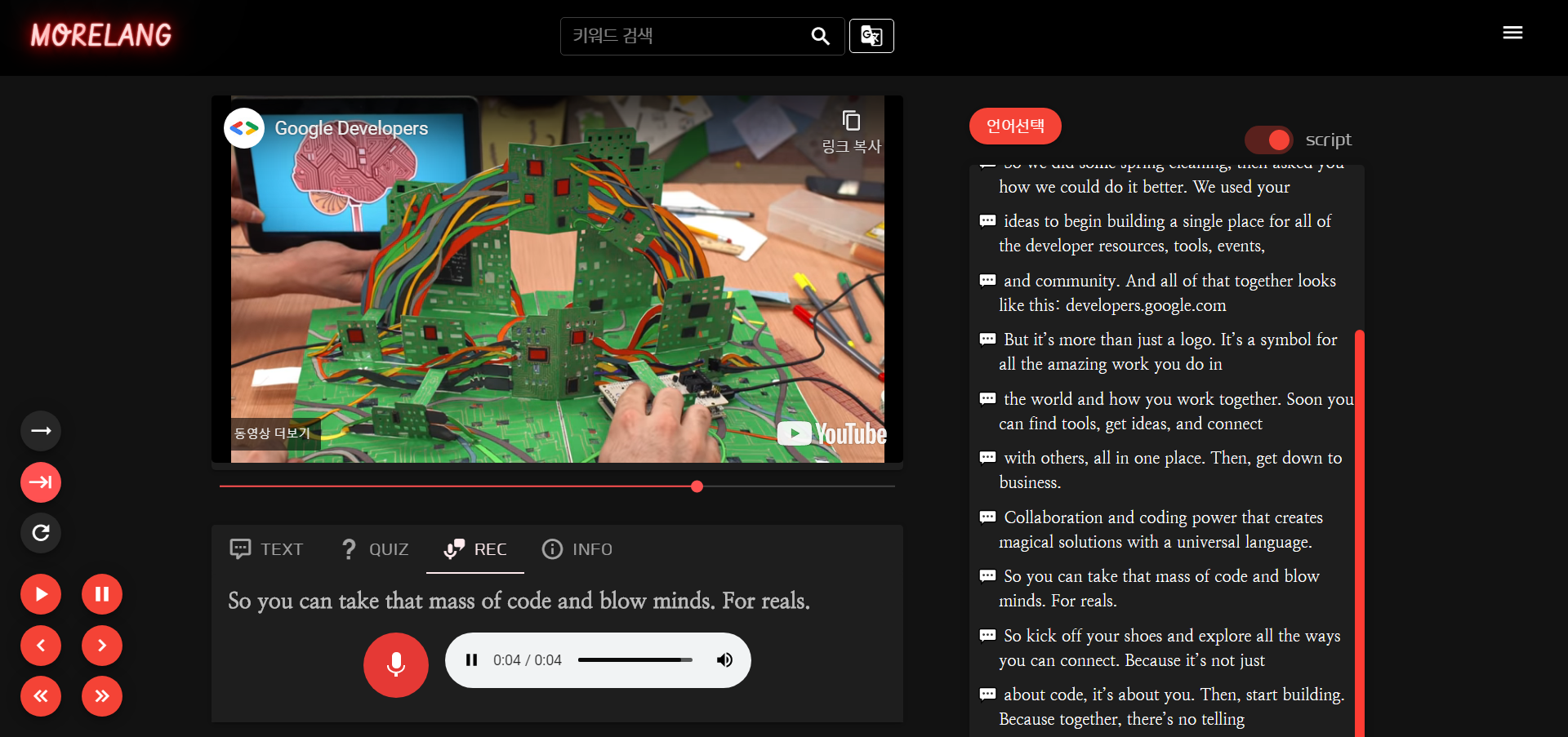Click the red play button
This screenshot has height=737, width=1568.
tap(41, 594)
